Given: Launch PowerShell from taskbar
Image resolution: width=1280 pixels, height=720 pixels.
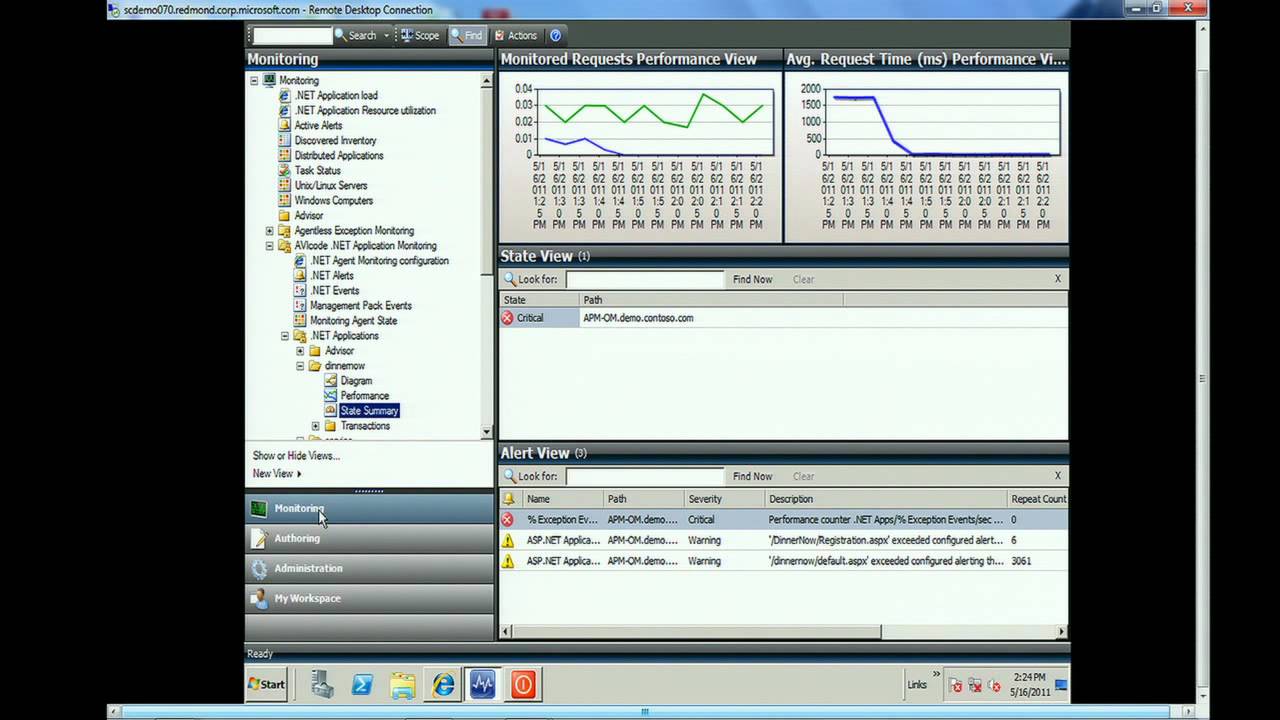Looking at the screenshot, I should [x=362, y=684].
